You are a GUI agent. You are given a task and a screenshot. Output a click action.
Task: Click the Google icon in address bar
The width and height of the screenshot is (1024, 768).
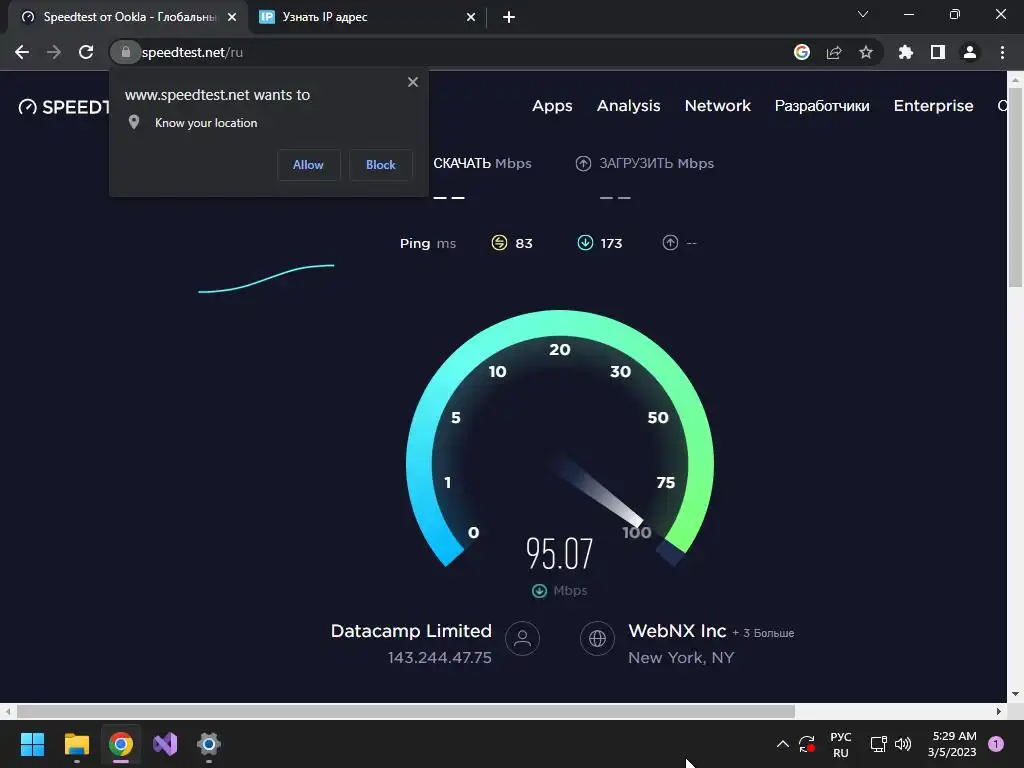coord(801,52)
